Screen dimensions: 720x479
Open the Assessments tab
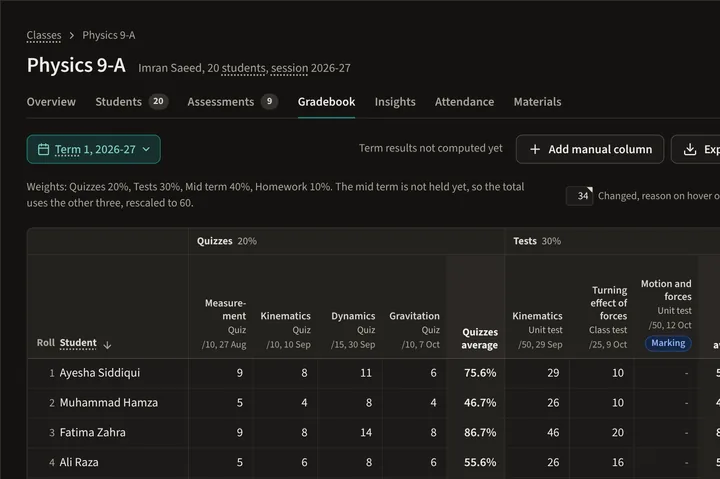[x=232, y=102]
